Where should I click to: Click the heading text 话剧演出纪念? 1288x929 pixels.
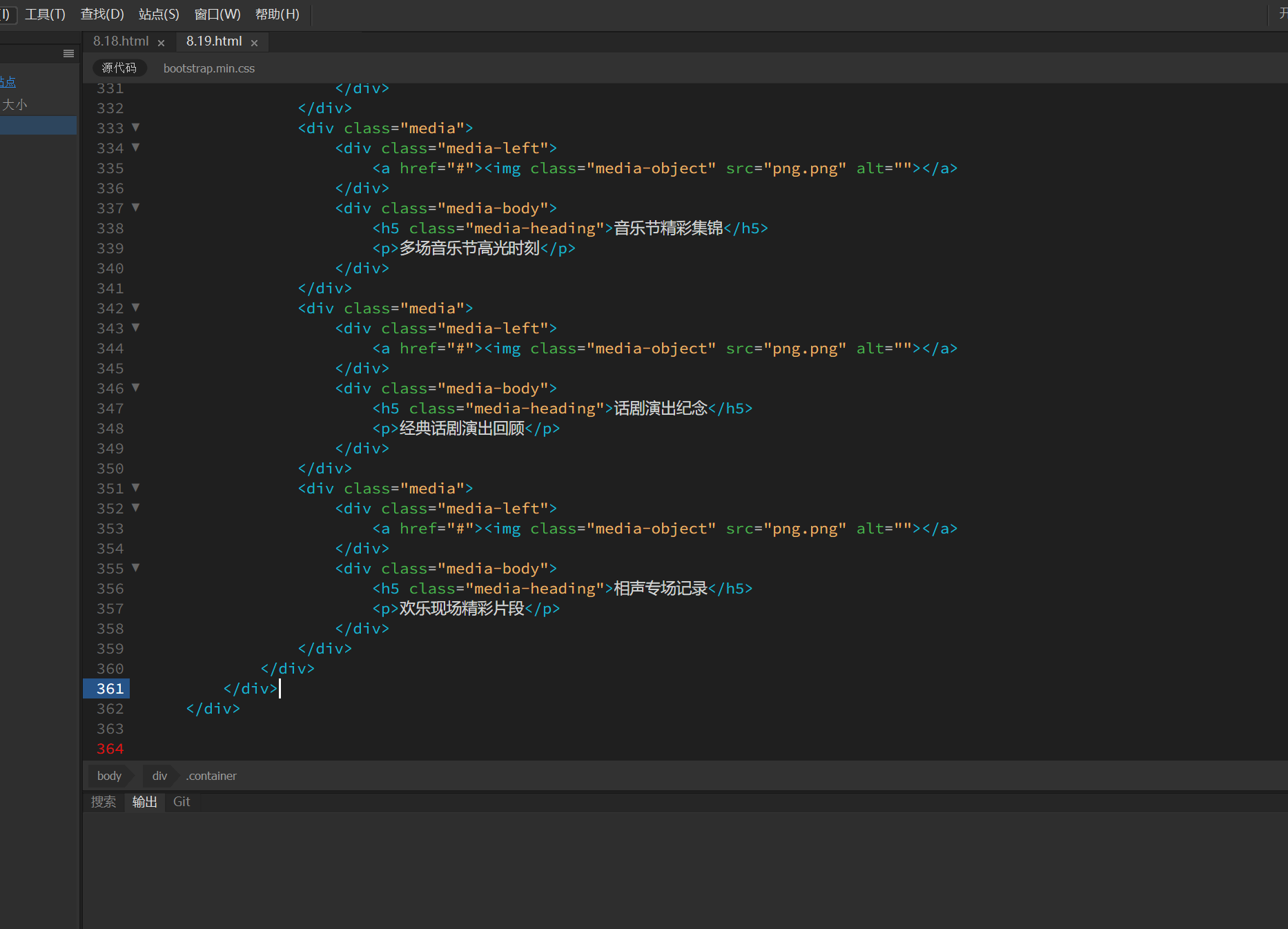661,409
